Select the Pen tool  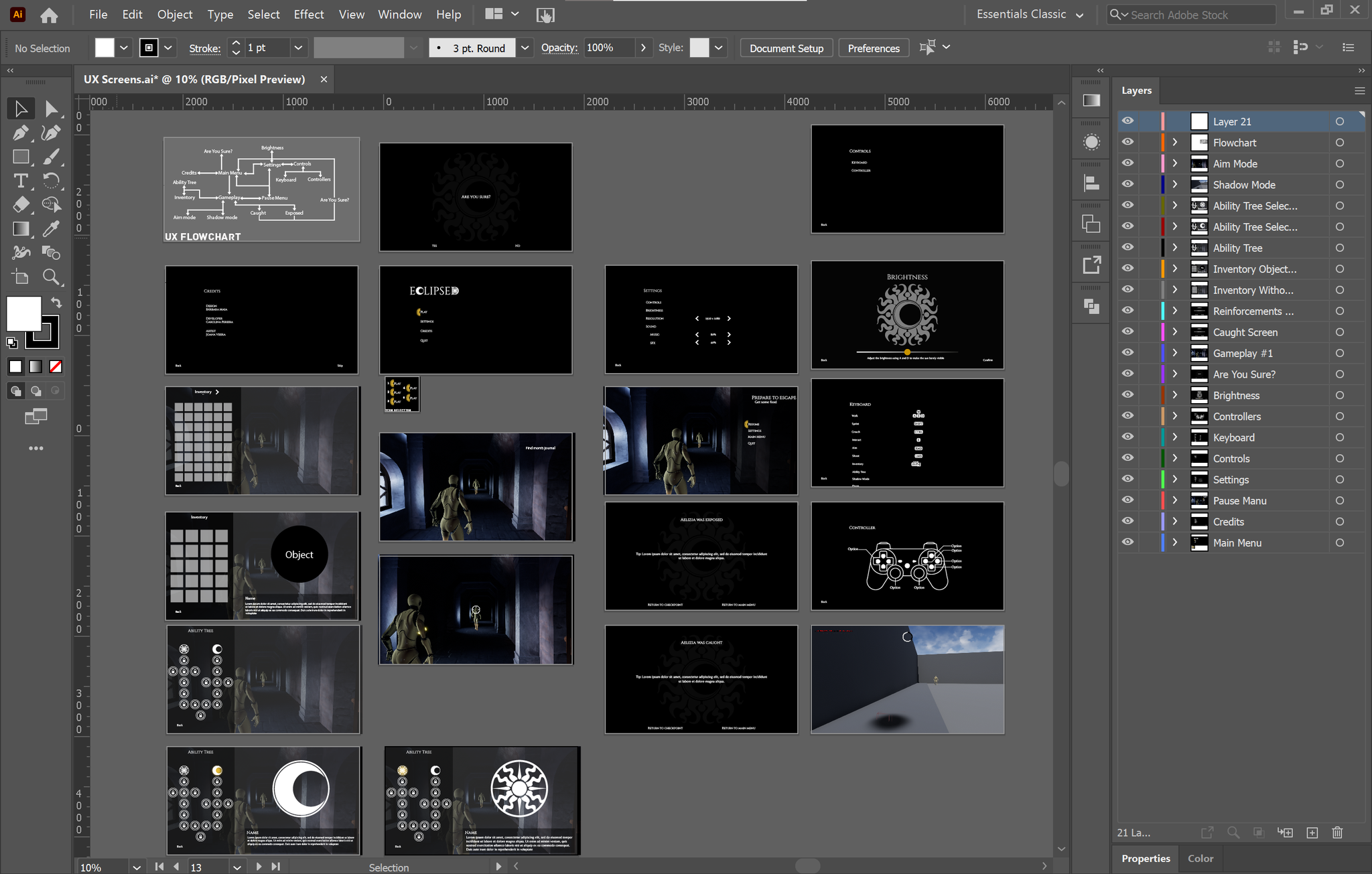21,133
